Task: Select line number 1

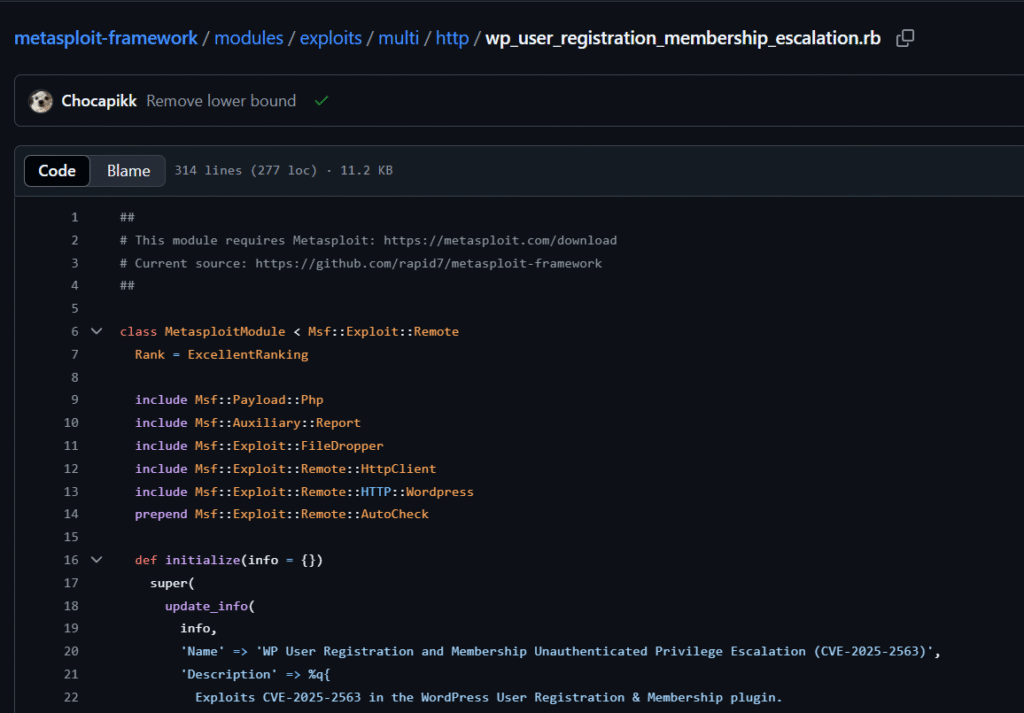Action: point(74,217)
